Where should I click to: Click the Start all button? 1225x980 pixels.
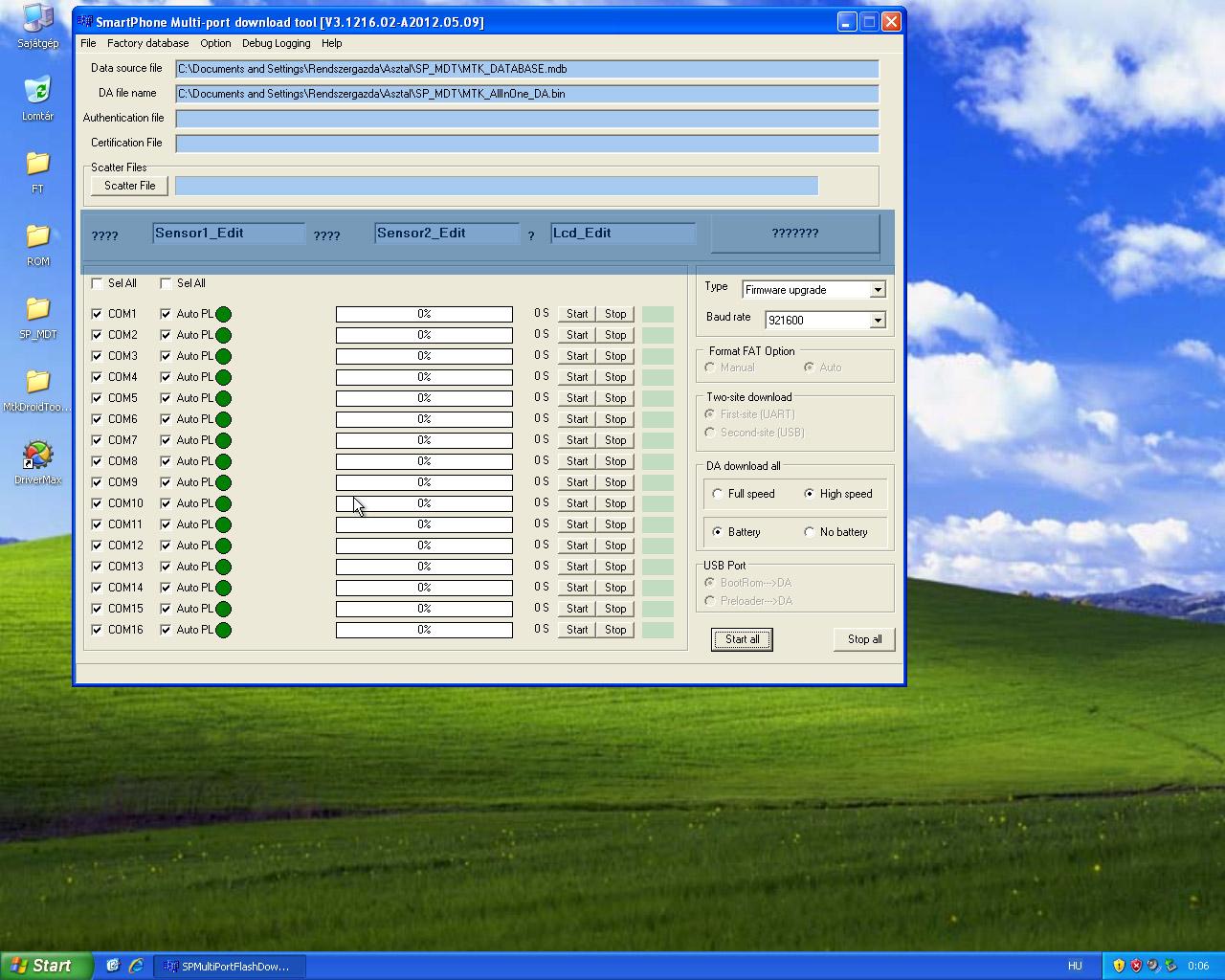point(742,639)
